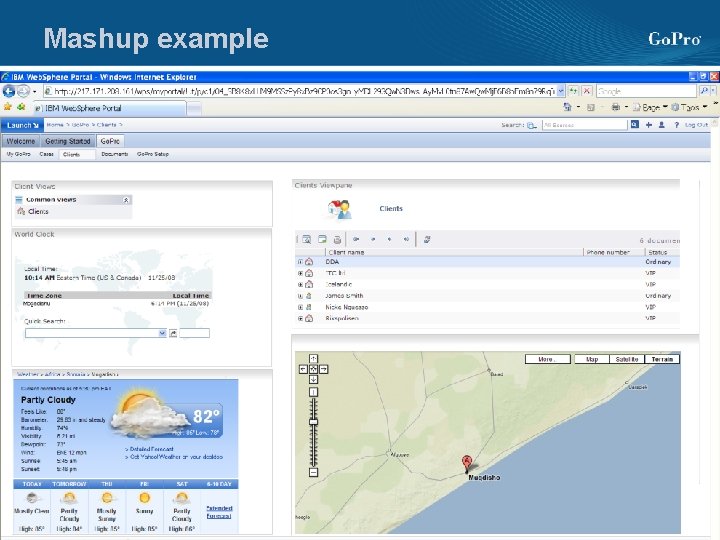Click the new document icon in Clients toolbar
Viewport: 720px width, 540px height.
click(x=322, y=239)
